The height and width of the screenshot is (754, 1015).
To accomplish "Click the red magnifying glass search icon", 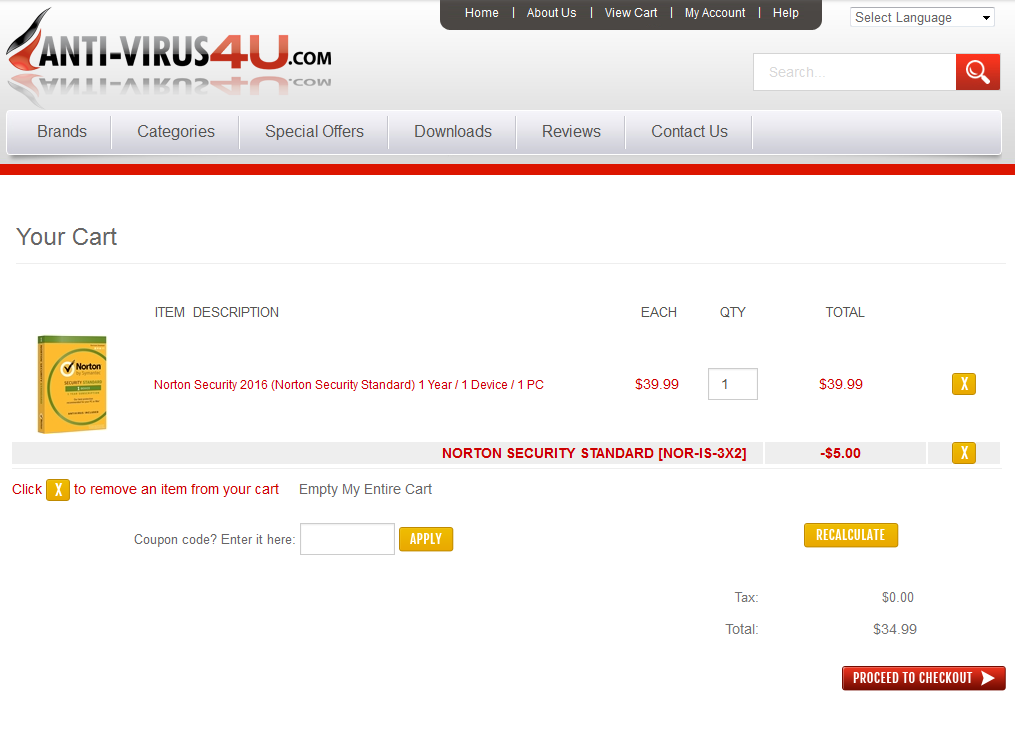I will [977, 72].
